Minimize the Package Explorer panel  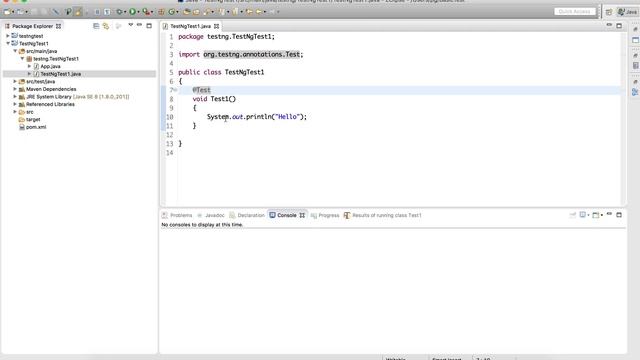pyautogui.click(x=140, y=25)
